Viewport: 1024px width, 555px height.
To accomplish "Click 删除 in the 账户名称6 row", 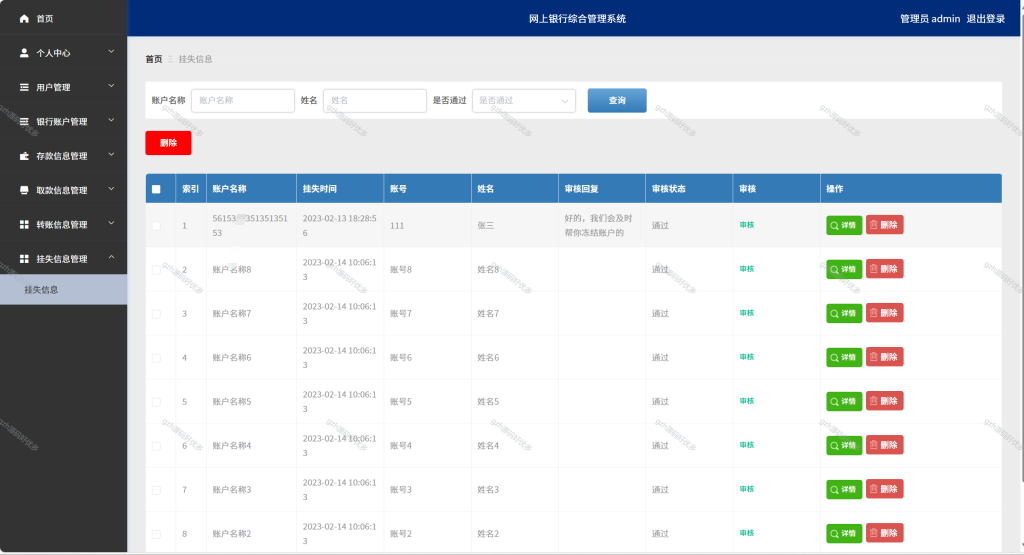I will [x=884, y=357].
